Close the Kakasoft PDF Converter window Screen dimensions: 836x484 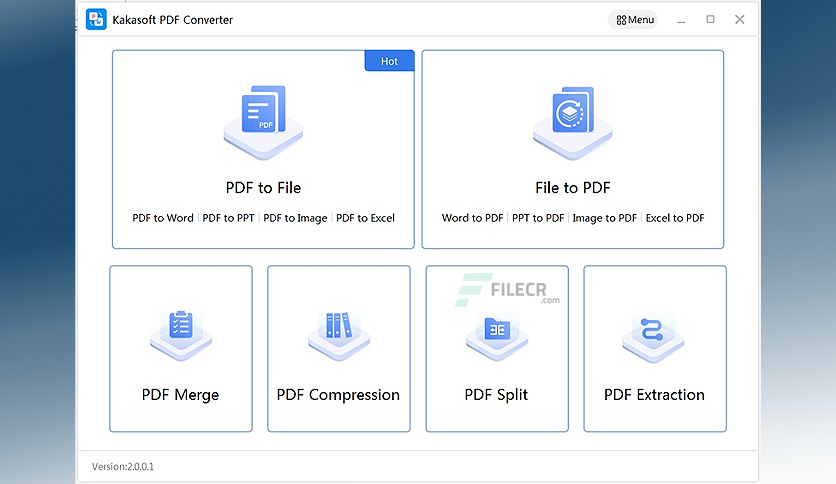(x=739, y=20)
